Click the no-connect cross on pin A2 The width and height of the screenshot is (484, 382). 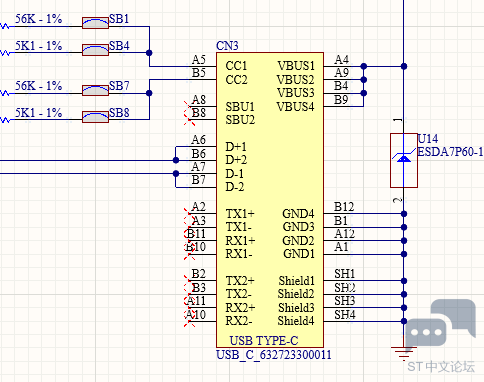pos(189,214)
